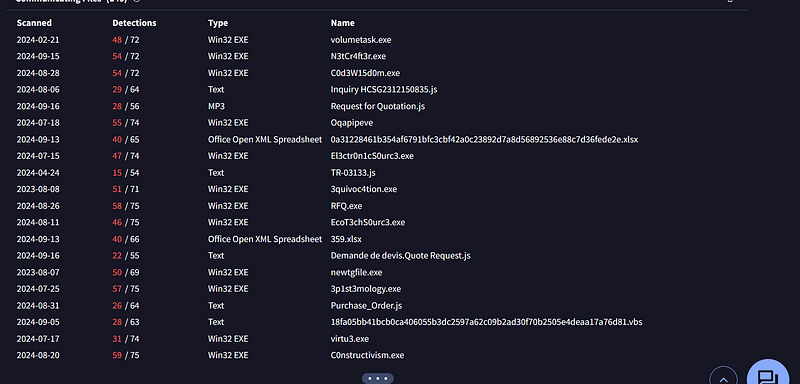This screenshot has height=384, width=800.
Task: Select Office Open XML Spreadsheet type for 359.xlsx
Action: click(x=265, y=239)
